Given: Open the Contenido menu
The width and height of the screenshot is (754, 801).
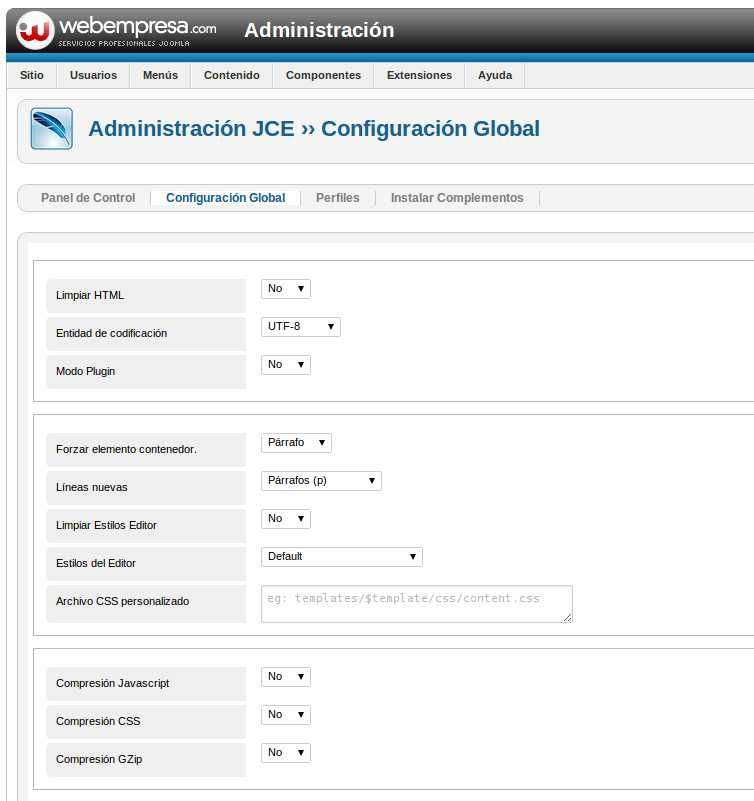Looking at the screenshot, I should [x=232, y=75].
